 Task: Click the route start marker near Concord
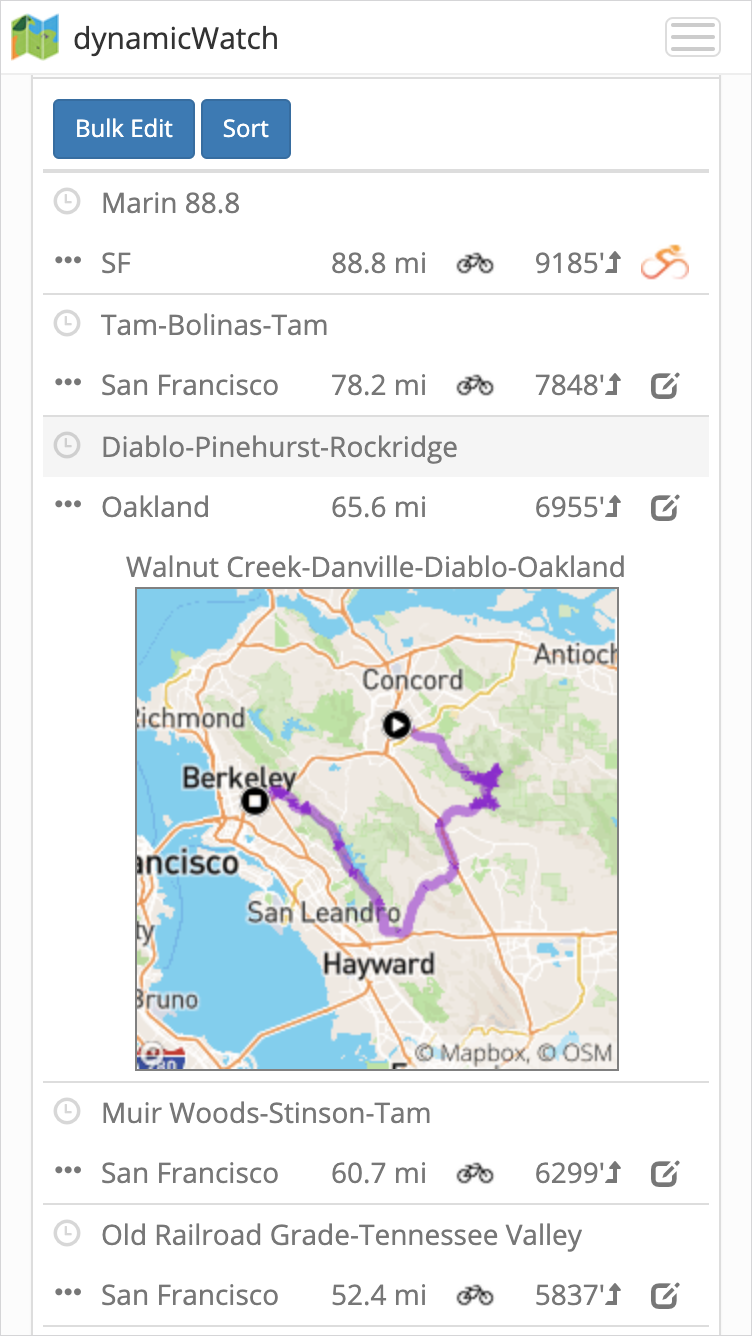(397, 725)
